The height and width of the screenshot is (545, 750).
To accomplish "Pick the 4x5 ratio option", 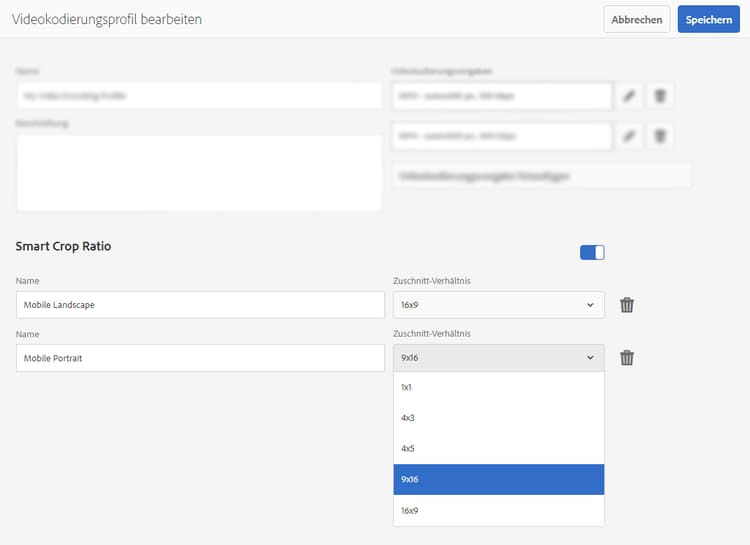I will (499, 449).
